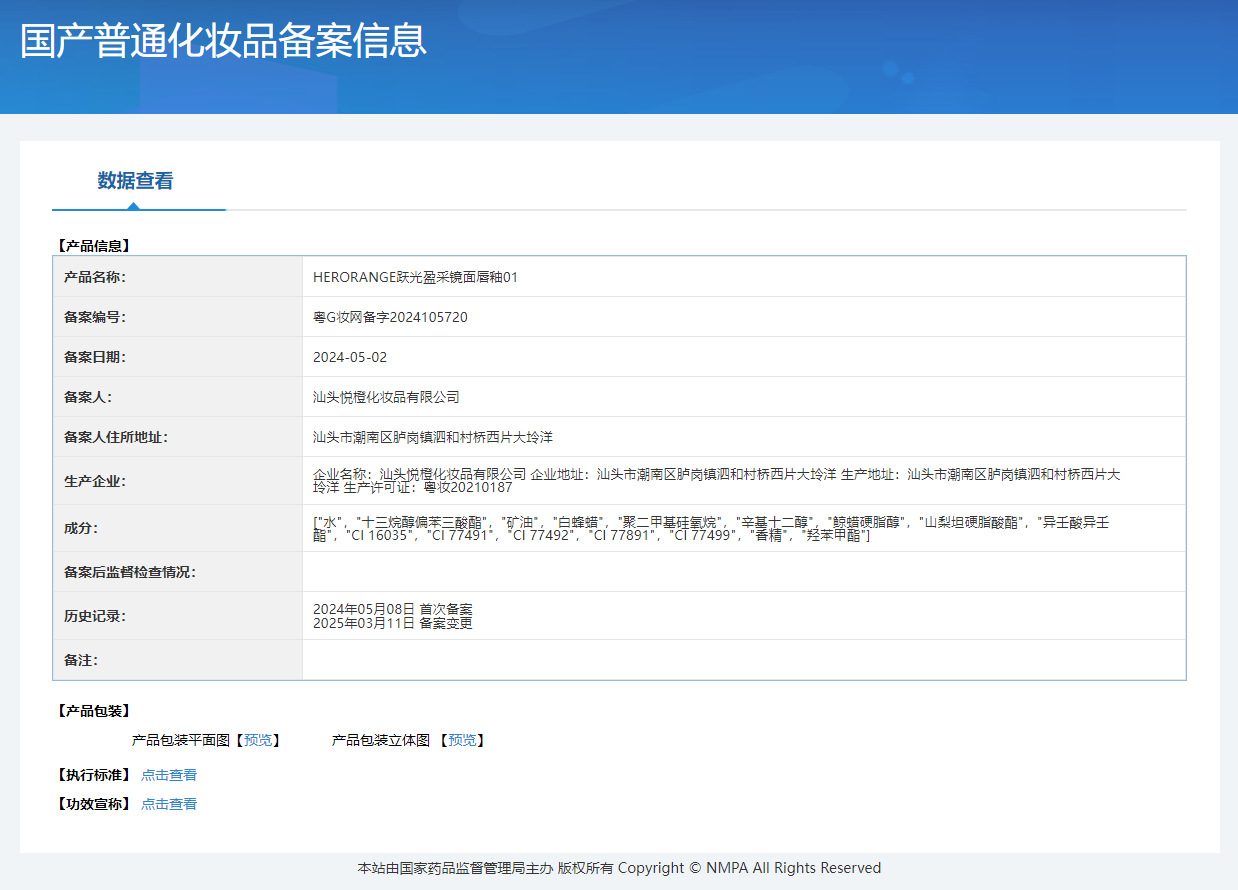Click the empty 备案后监督检查情况 value cell
The height and width of the screenshot is (890, 1238).
(743, 572)
